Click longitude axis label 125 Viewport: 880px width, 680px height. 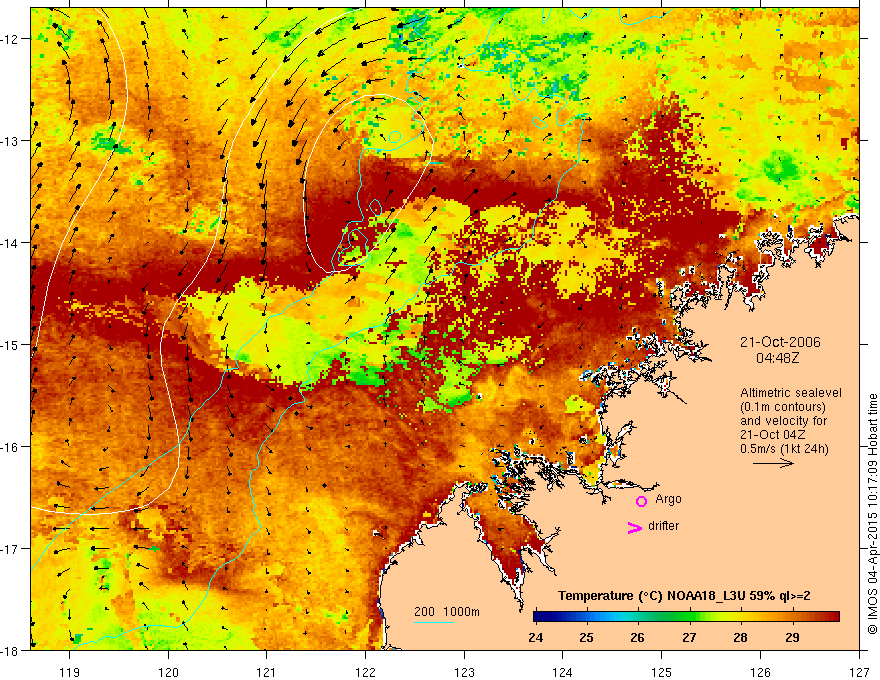pos(662,673)
